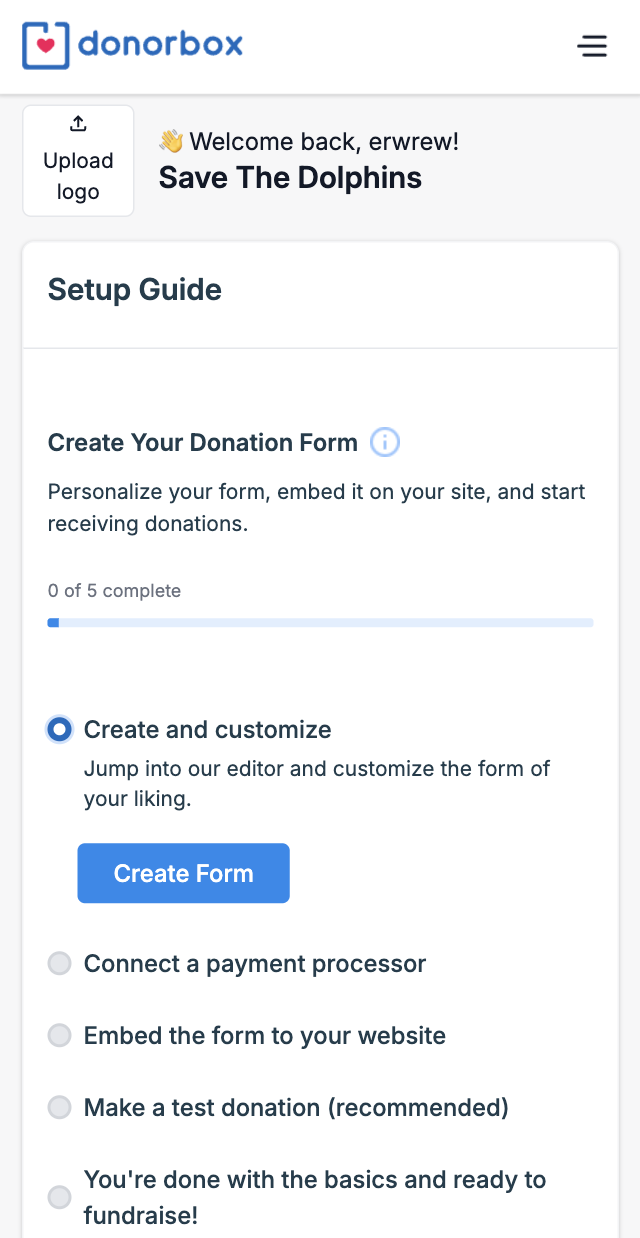This screenshot has height=1238, width=640.
Task: Click the Upload logo text
Action: (x=78, y=176)
